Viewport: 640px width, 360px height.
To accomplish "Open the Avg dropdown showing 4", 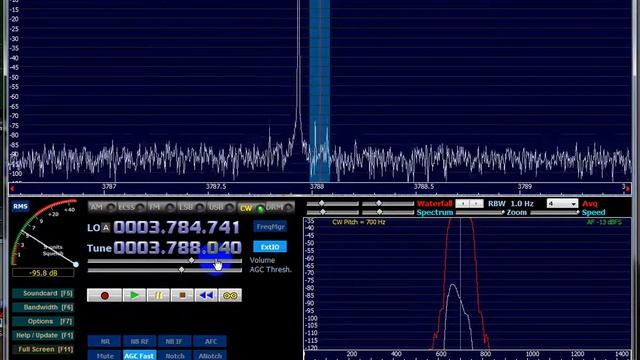I will pyautogui.click(x=562, y=203).
